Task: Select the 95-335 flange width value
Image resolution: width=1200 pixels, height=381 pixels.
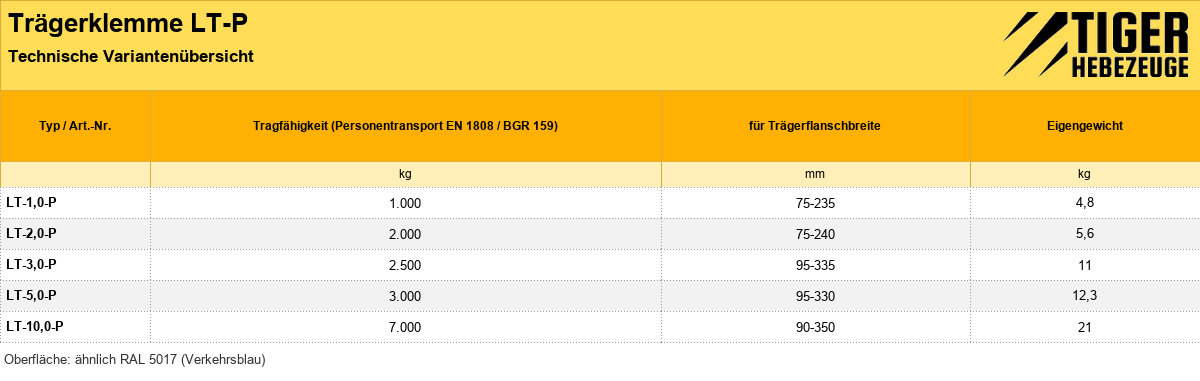Action: [x=815, y=265]
